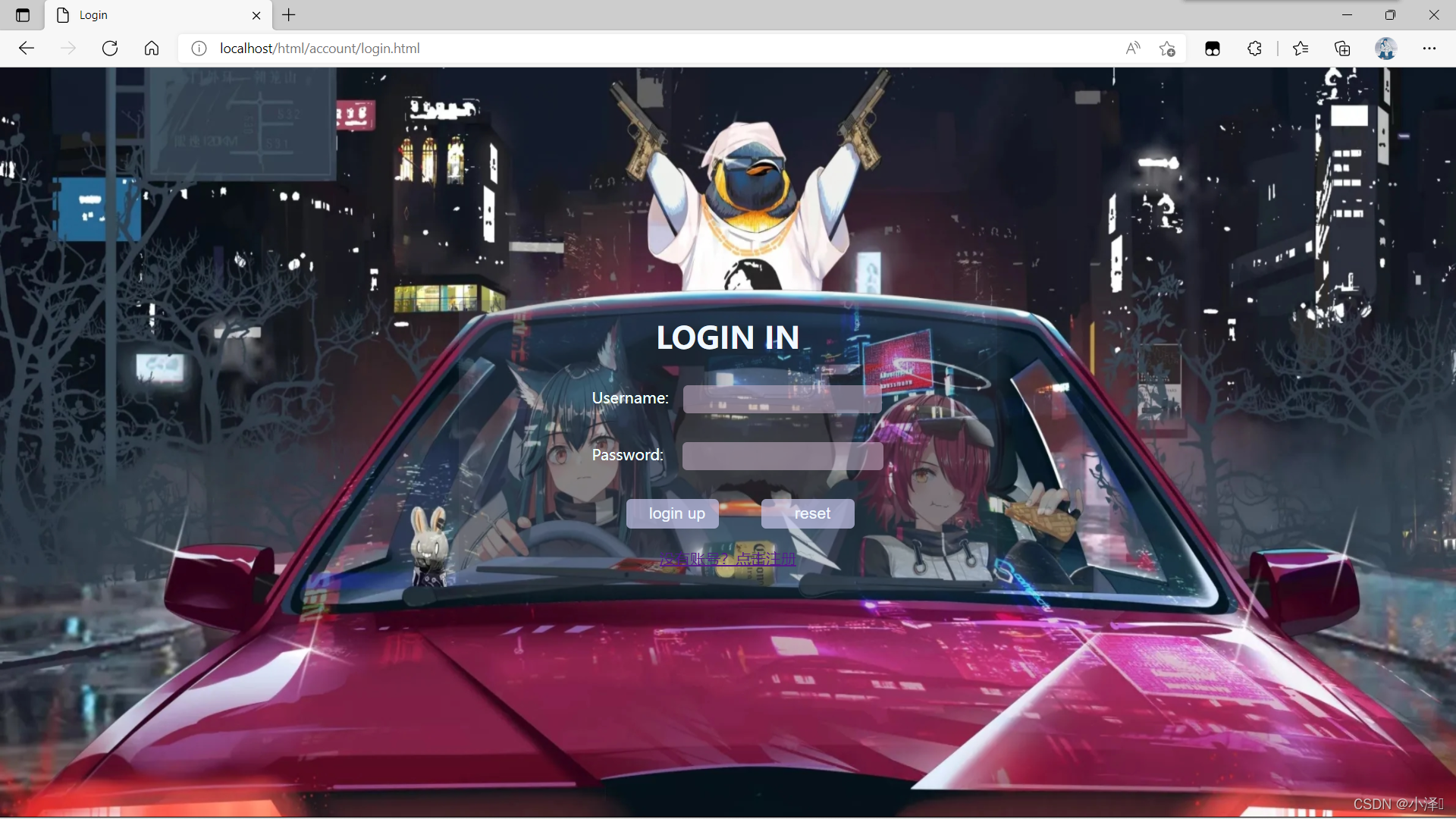Click the Read aloud icon
The width and height of the screenshot is (1456, 819).
pyautogui.click(x=1133, y=49)
